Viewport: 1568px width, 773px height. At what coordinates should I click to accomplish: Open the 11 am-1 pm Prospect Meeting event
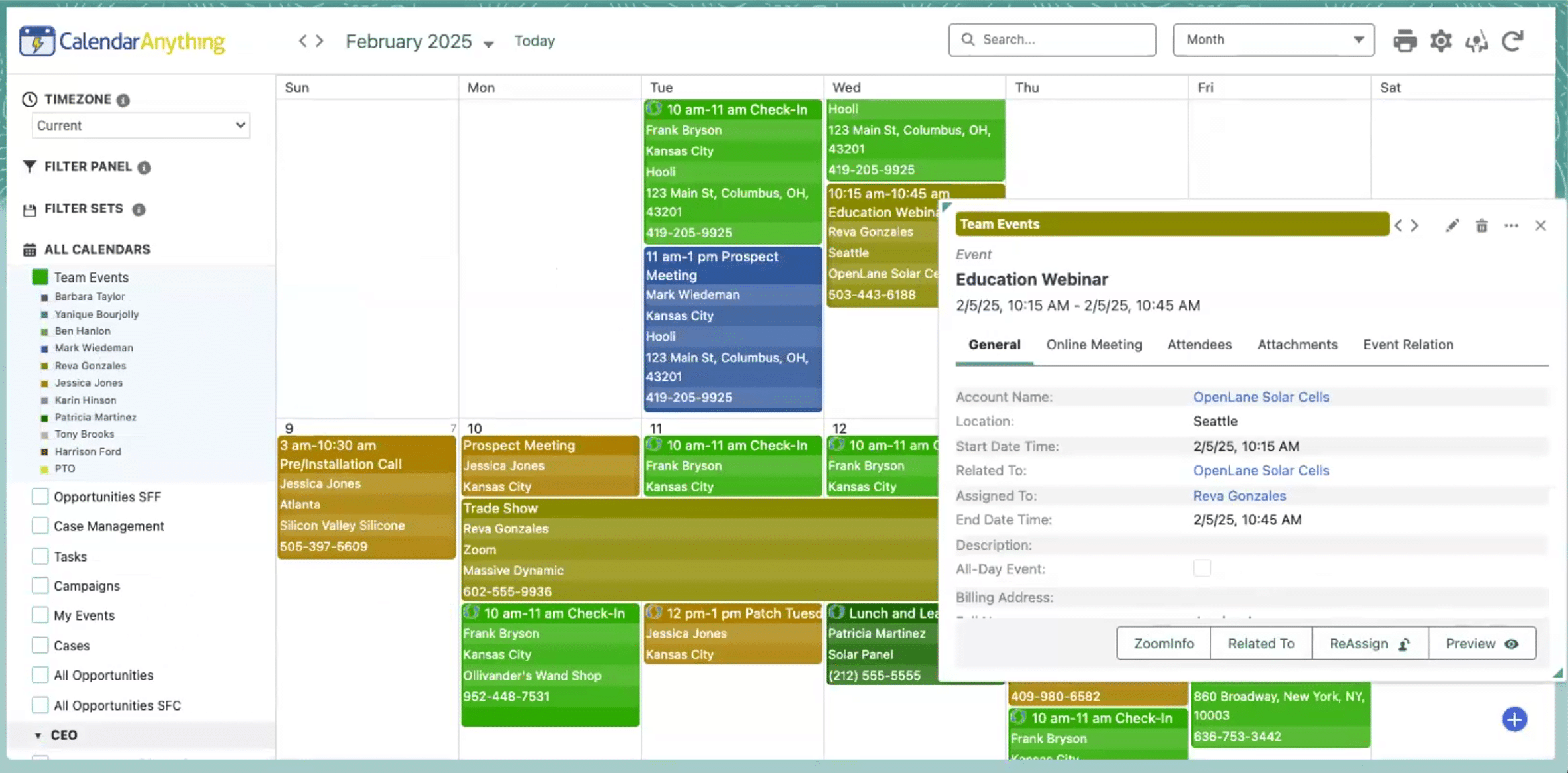[x=732, y=329]
